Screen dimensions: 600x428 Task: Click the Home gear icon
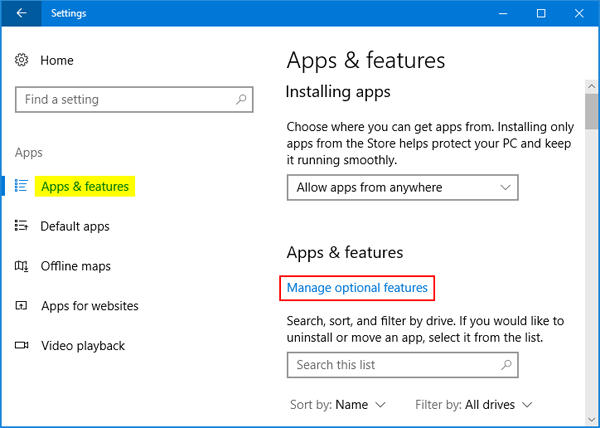tap(22, 61)
